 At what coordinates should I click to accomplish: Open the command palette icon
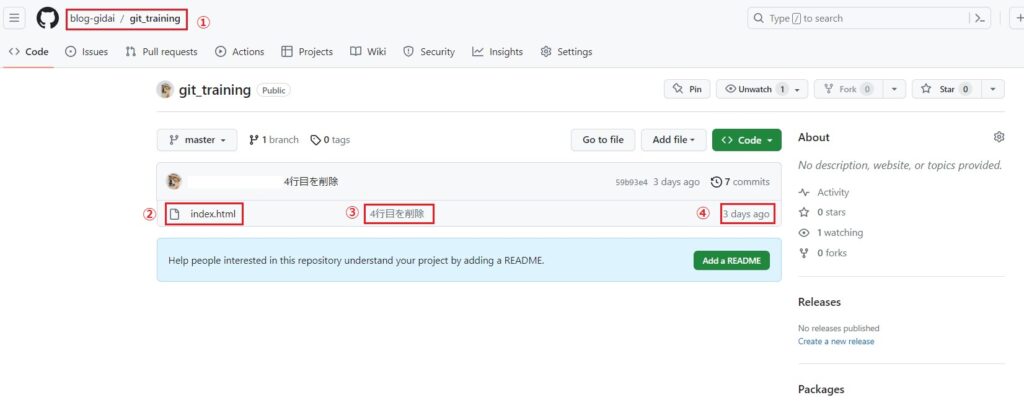point(978,19)
